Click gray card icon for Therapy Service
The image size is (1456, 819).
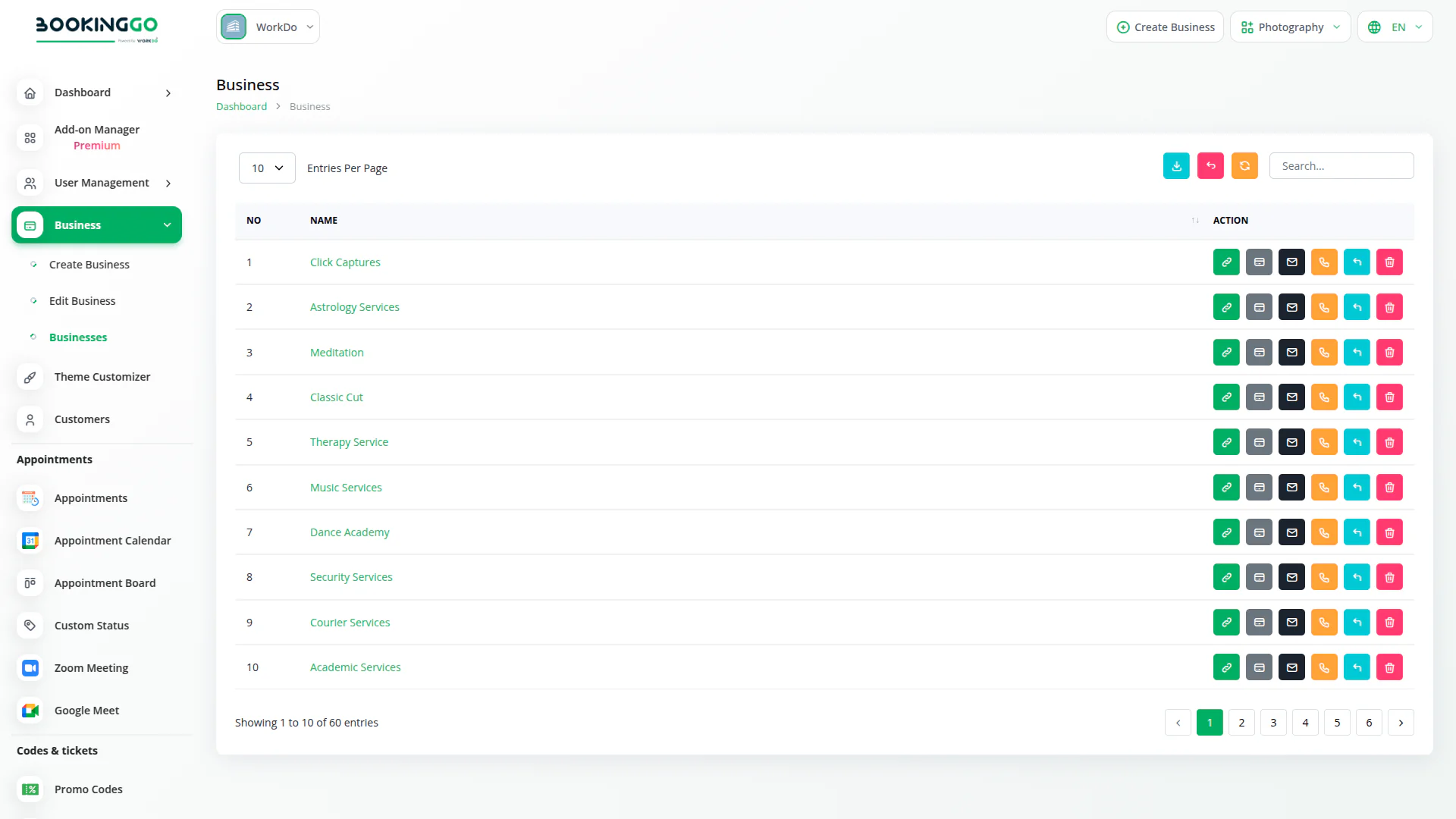[x=1259, y=442]
